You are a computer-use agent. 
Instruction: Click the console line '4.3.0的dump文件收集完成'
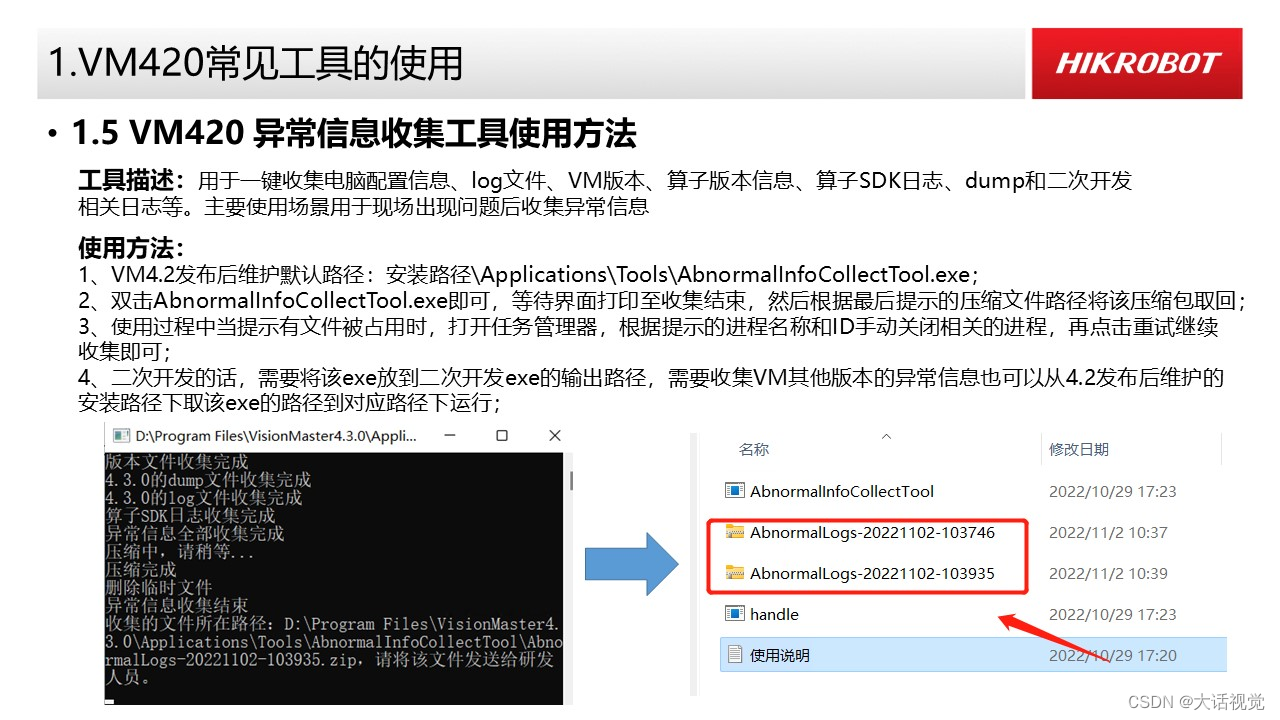coord(208,480)
